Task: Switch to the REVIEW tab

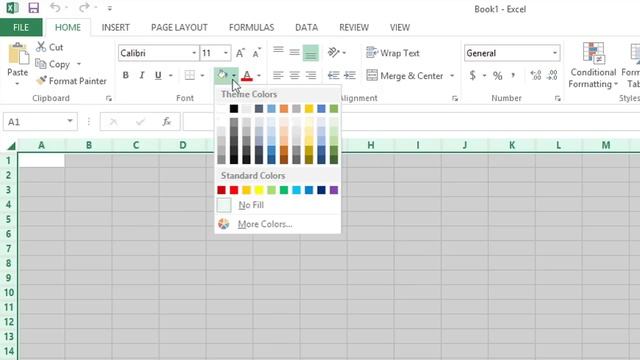Action: click(354, 27)
